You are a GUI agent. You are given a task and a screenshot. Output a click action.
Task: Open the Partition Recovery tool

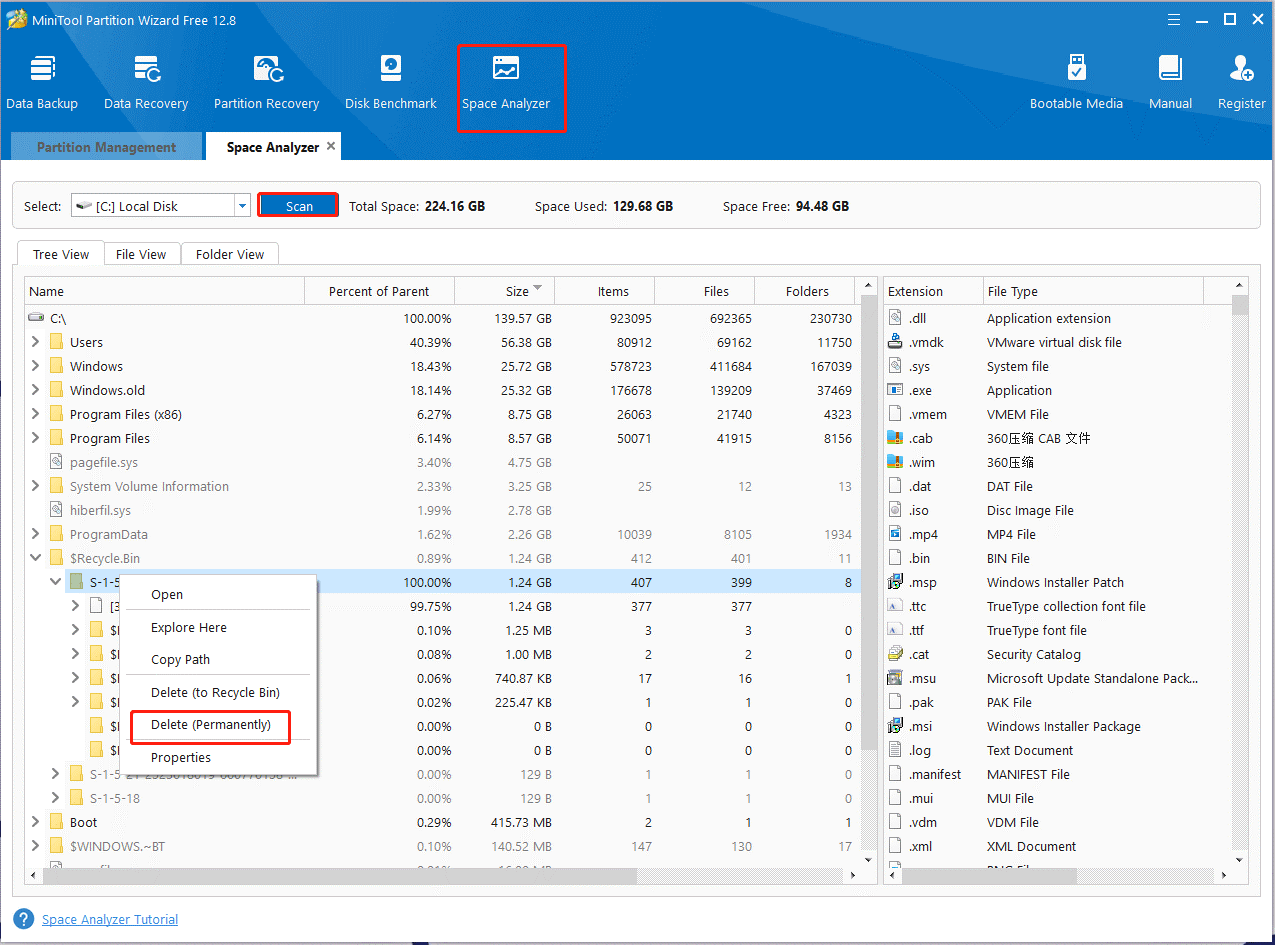[266, 82]
